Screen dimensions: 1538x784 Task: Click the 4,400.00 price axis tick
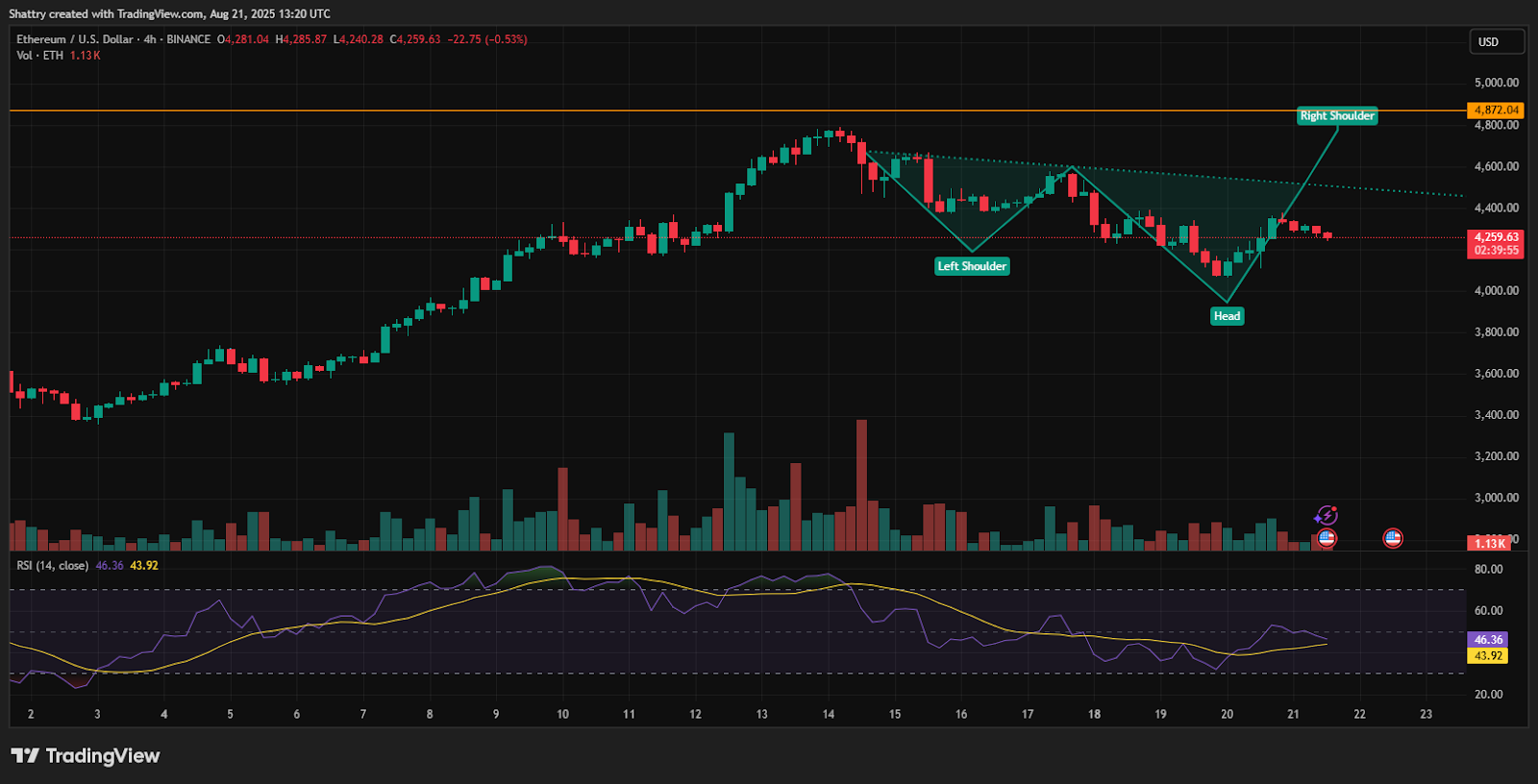[1497, 208]
